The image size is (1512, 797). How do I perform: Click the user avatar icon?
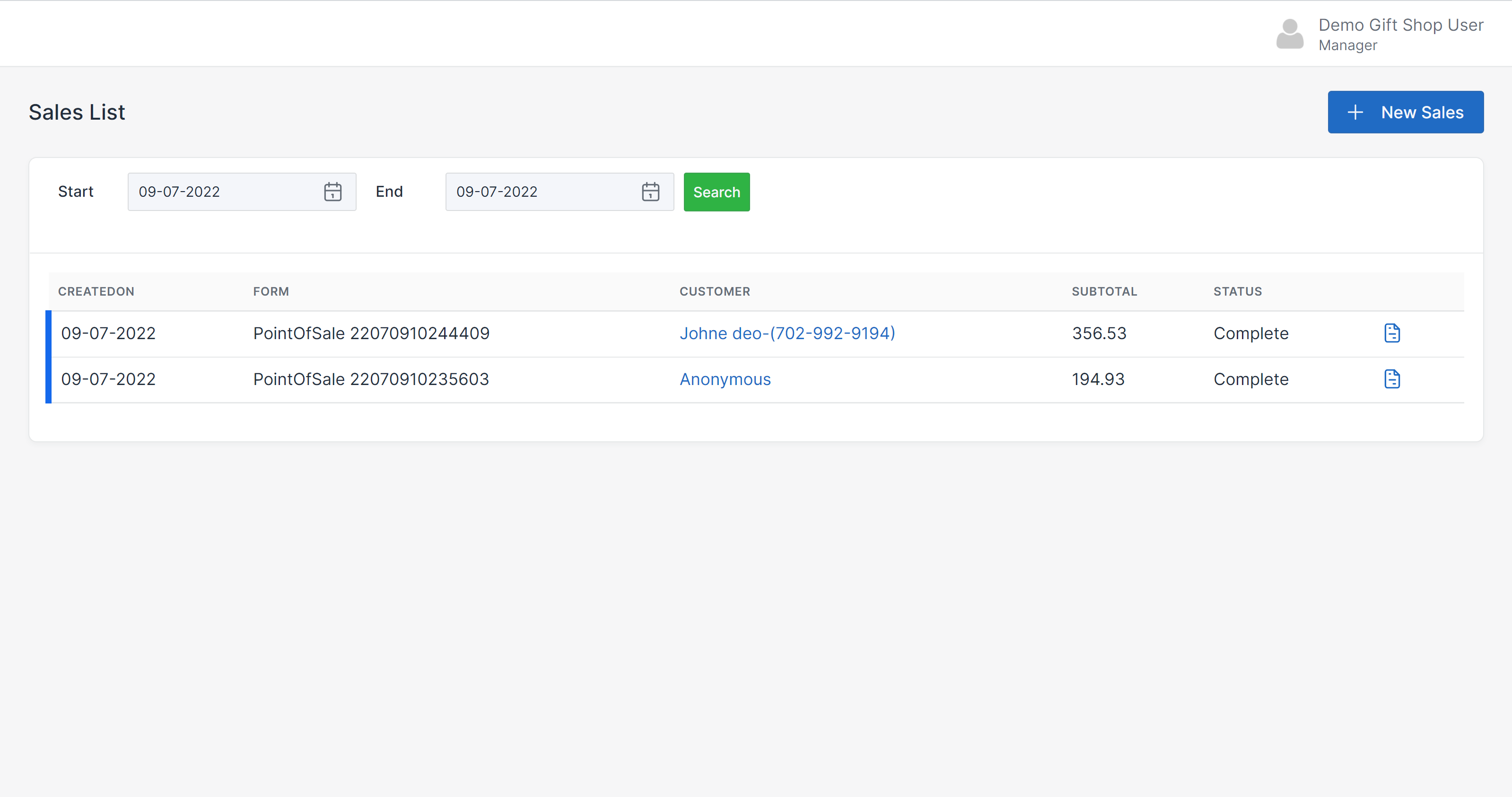tap(1290, 34)
